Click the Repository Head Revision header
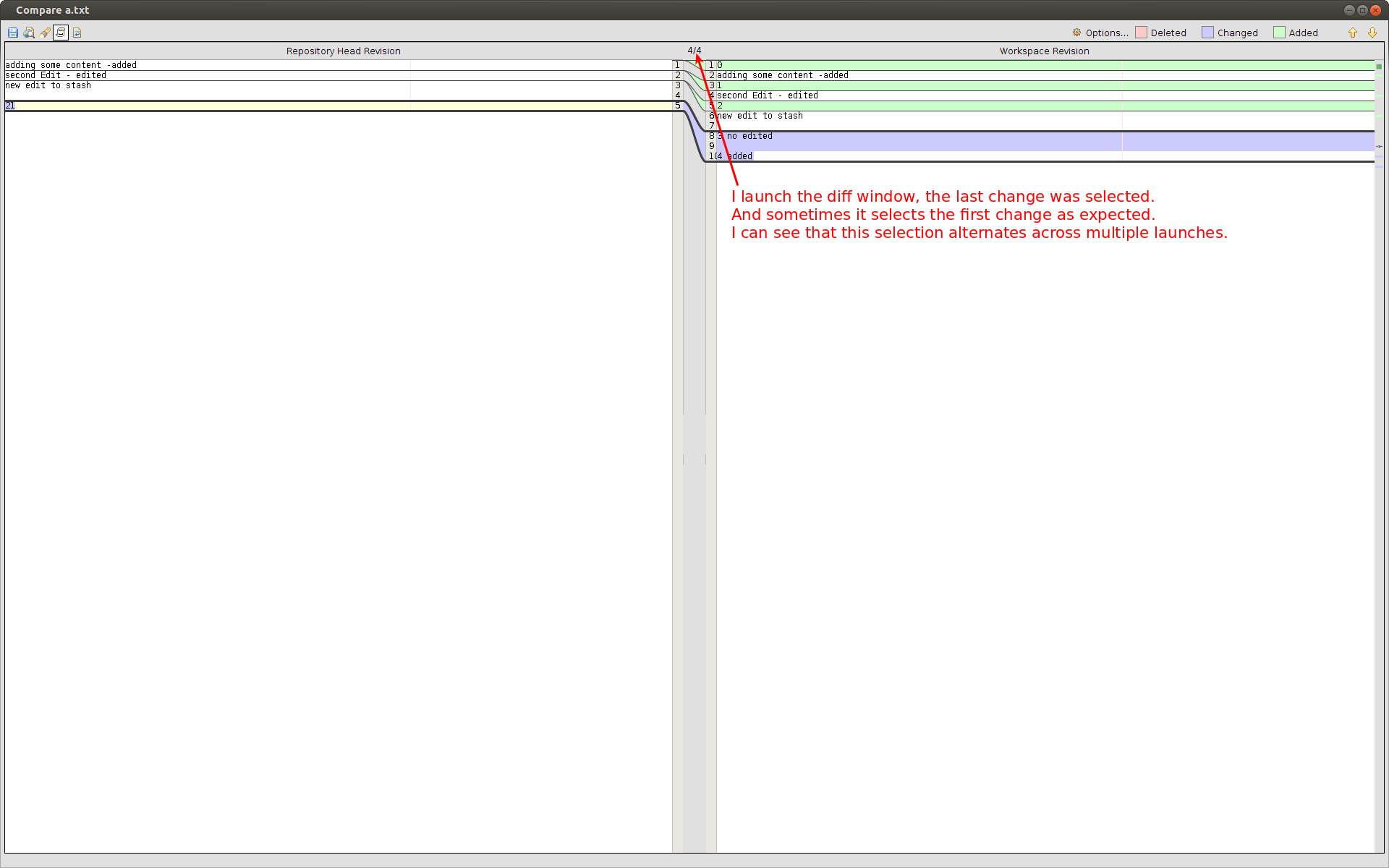The image size is (1389, 868). 343,51
